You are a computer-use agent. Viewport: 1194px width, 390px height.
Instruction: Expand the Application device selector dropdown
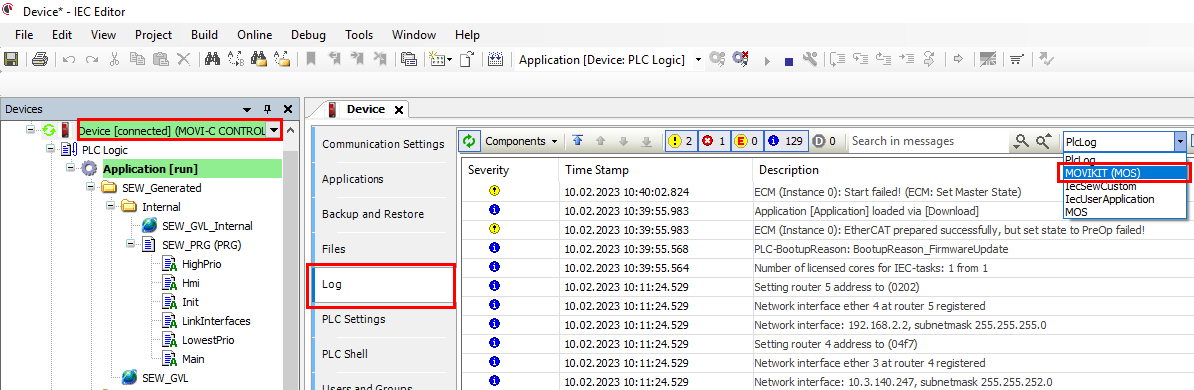[698, 59]
